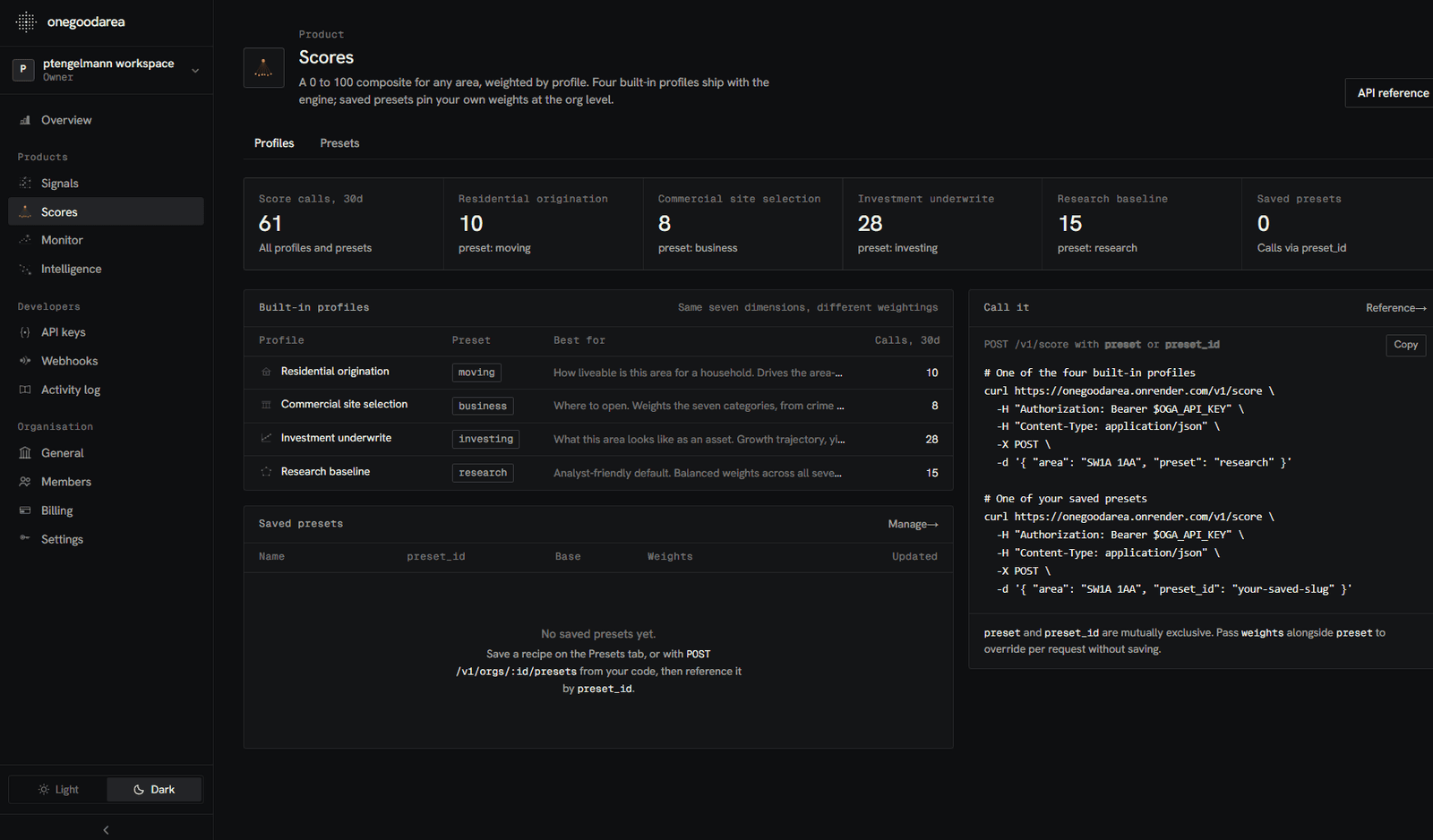Click the Webhooks sidebar icon
1433x840 pixels.
tap(25, 361)
